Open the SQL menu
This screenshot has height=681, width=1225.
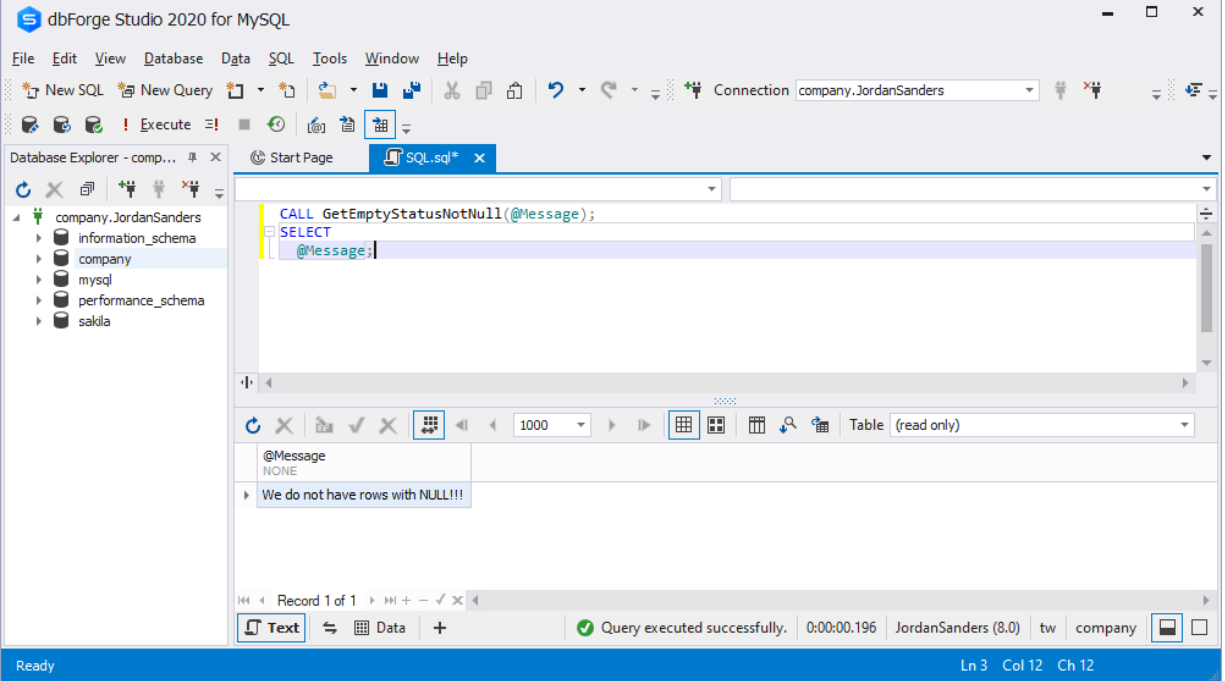[281, 59]
